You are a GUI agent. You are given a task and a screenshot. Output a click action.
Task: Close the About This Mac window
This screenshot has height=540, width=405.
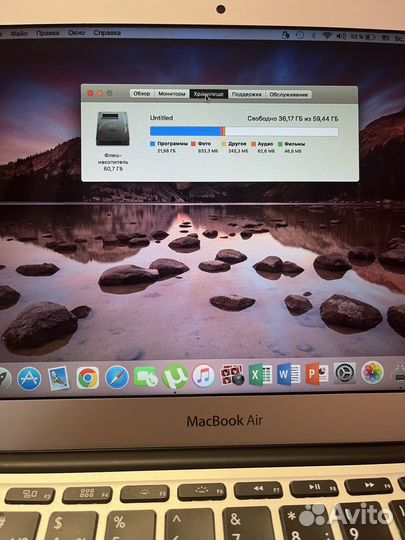[x=90, y=93]
